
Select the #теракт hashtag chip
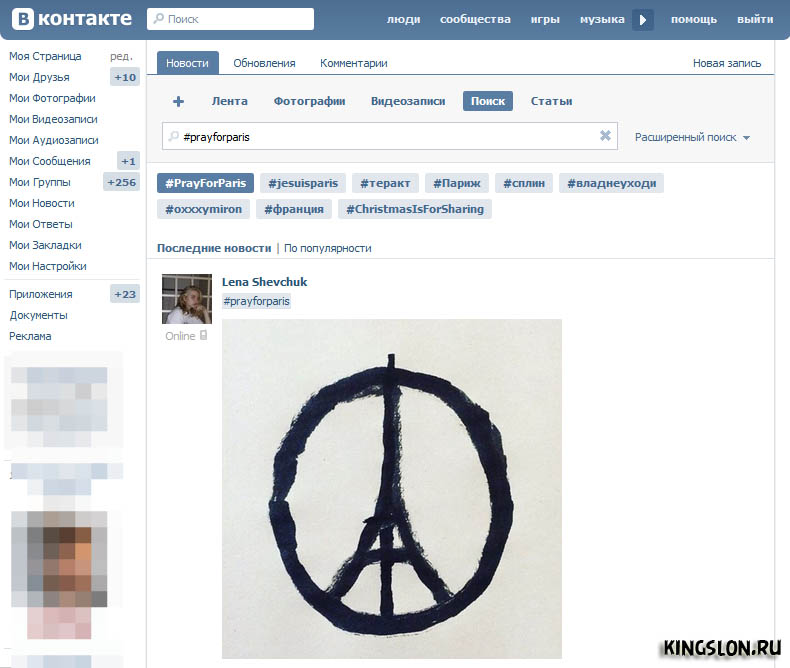pos(385,183)
